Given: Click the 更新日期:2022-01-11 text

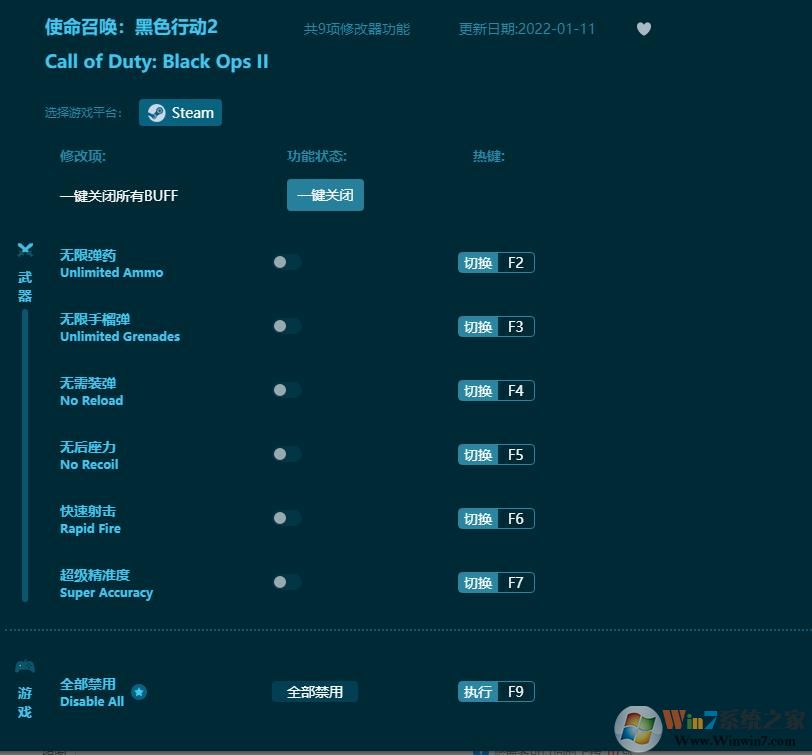Looking at the screenshot, I should tap(527, 29).
